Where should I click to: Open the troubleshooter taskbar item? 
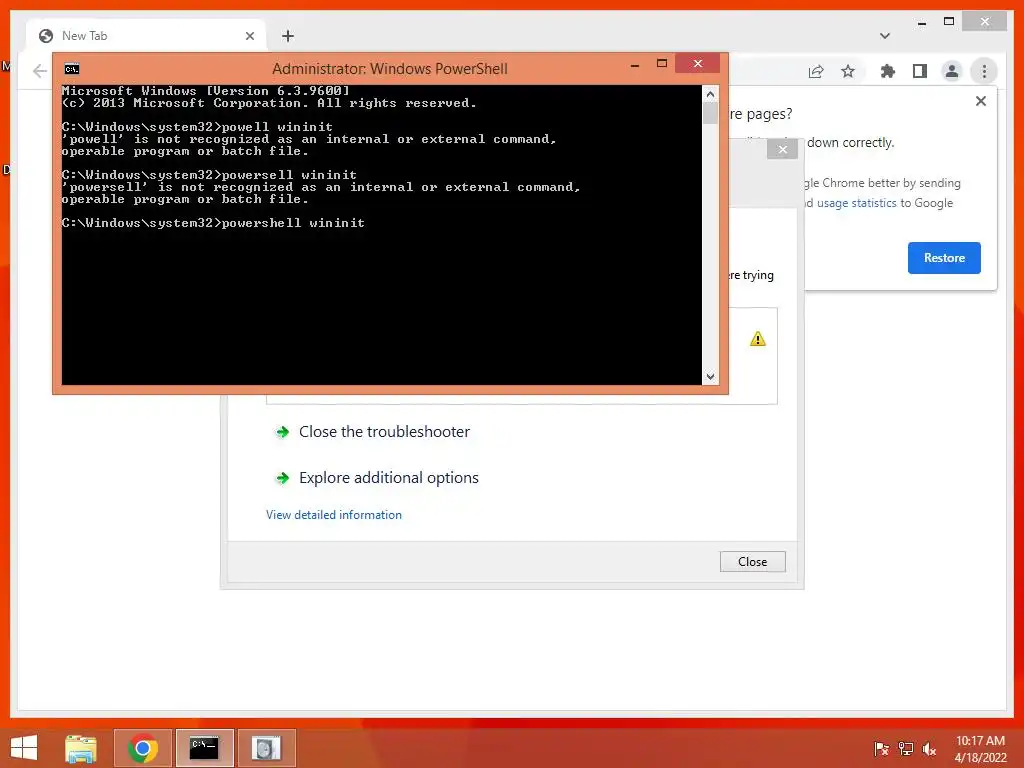coord(266,748)
